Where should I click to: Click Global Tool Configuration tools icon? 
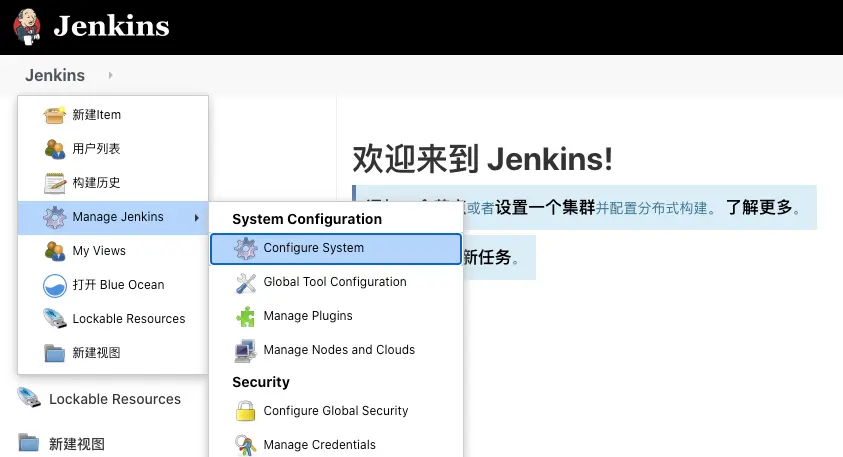coord(246,283)
